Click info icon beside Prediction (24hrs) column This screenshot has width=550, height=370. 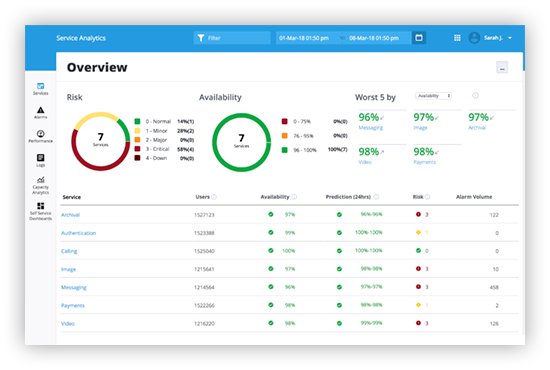click(376, 197)
